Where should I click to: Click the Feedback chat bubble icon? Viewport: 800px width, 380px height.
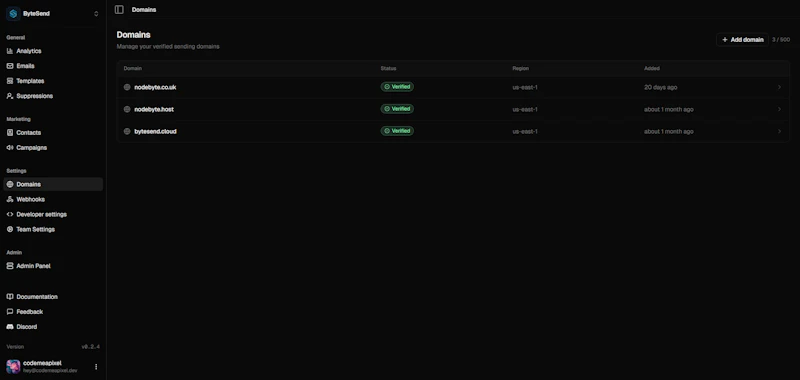click(x=10, y=312)
